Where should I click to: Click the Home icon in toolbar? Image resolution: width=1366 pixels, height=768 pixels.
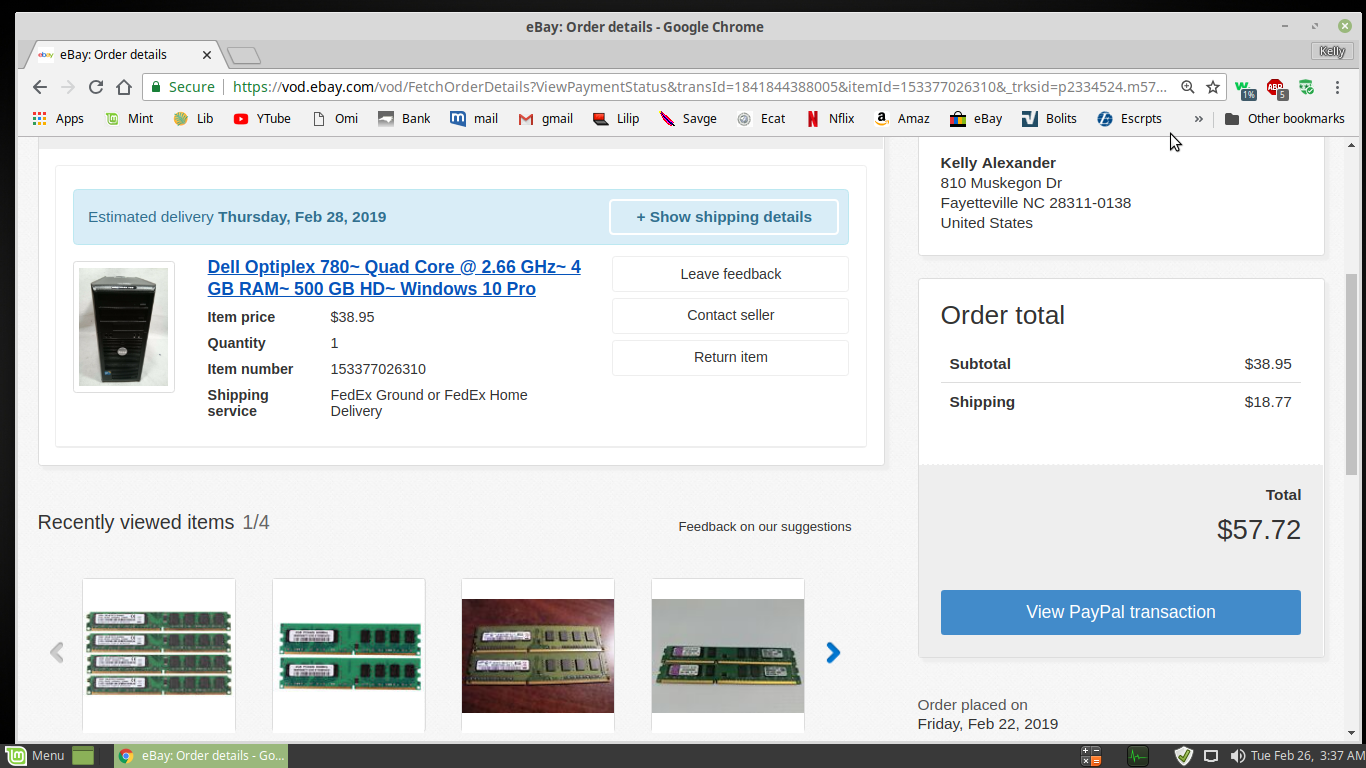click(124, 87)
